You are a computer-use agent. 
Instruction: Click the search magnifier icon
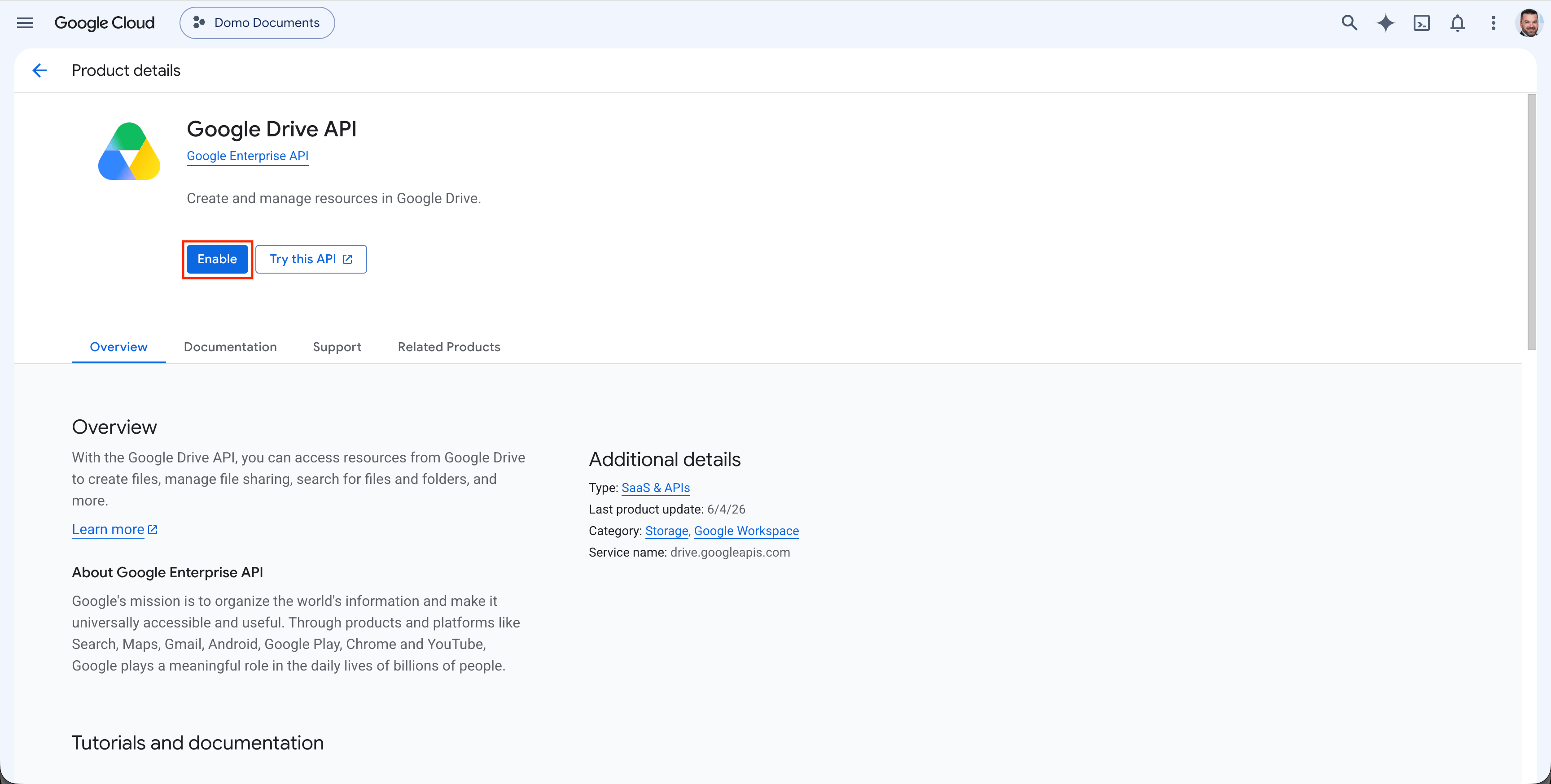[x=1349, y=23]
